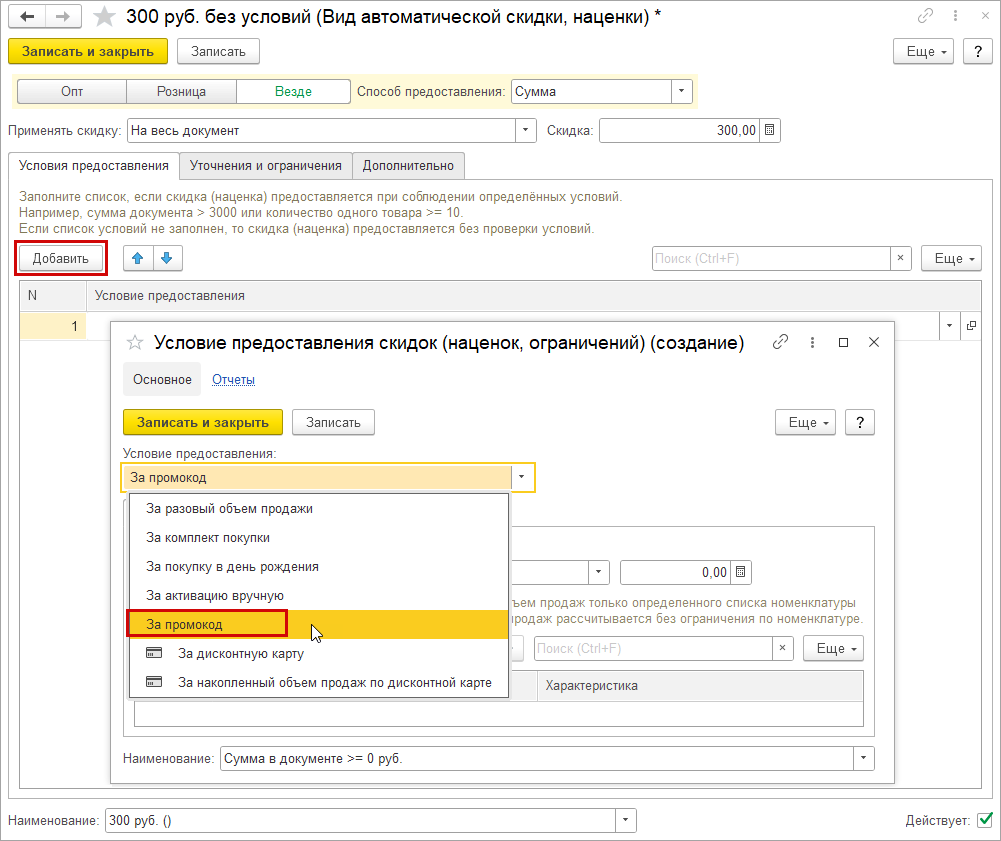The height and width of the screenshot is (841, 1001).
Task: Click the Поиск search field
Action: [770, 258]
